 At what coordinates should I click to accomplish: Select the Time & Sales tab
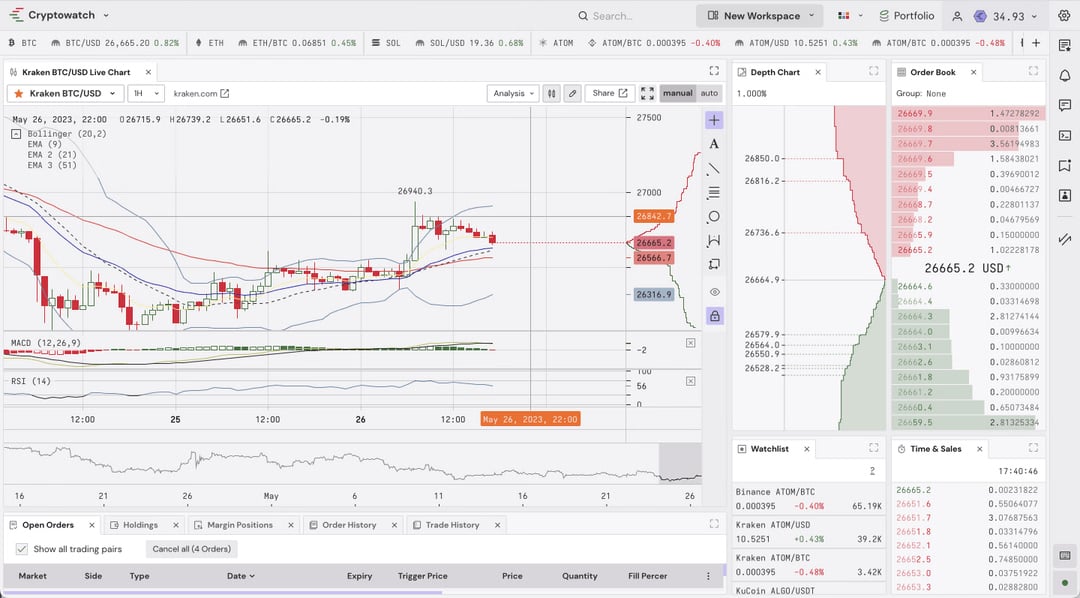pos(935,448)
